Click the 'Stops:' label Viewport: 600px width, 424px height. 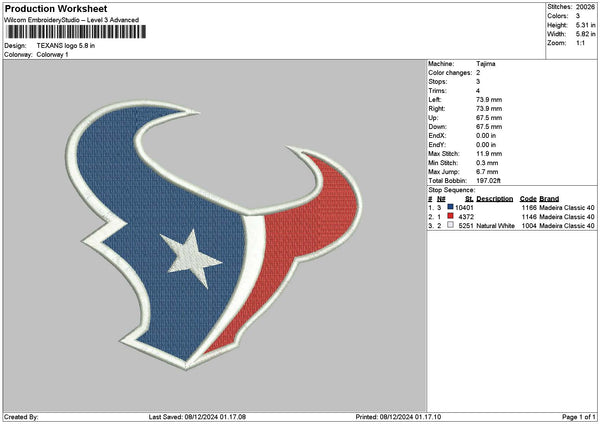pos(438,82)
